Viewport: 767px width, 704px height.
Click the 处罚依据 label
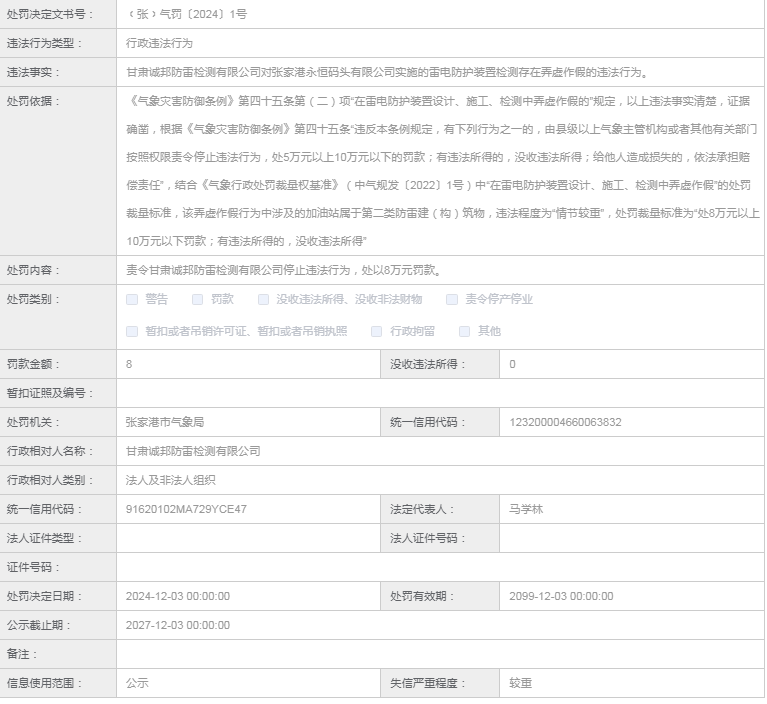click(x=33, y=101)
